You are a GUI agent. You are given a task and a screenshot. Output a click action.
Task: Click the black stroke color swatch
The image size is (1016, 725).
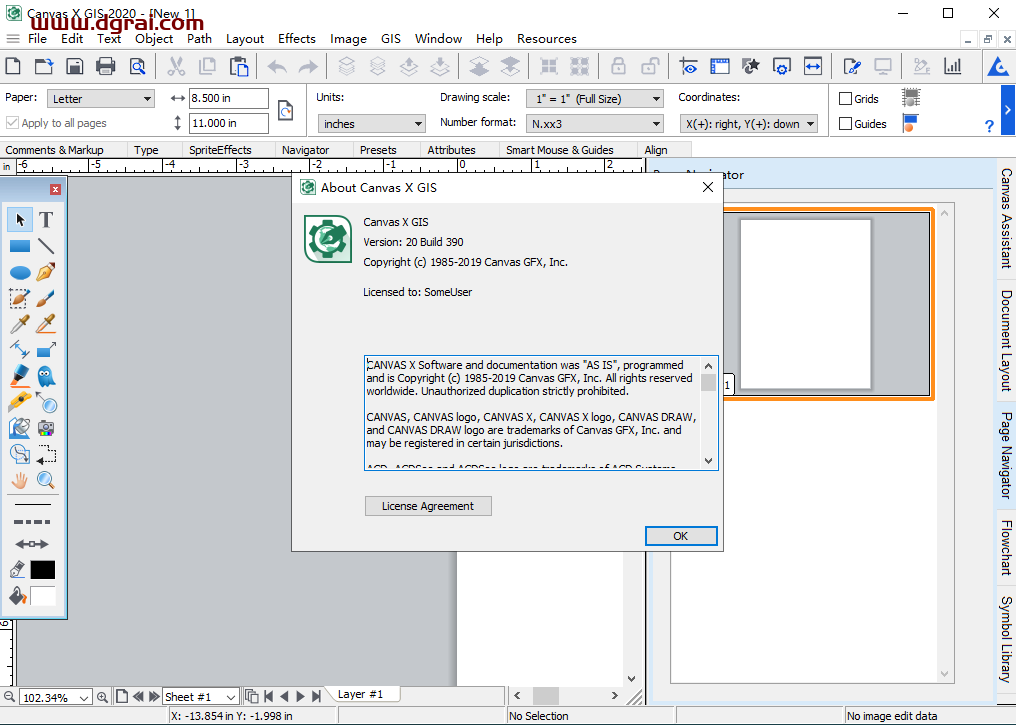(x=43, y=570)
